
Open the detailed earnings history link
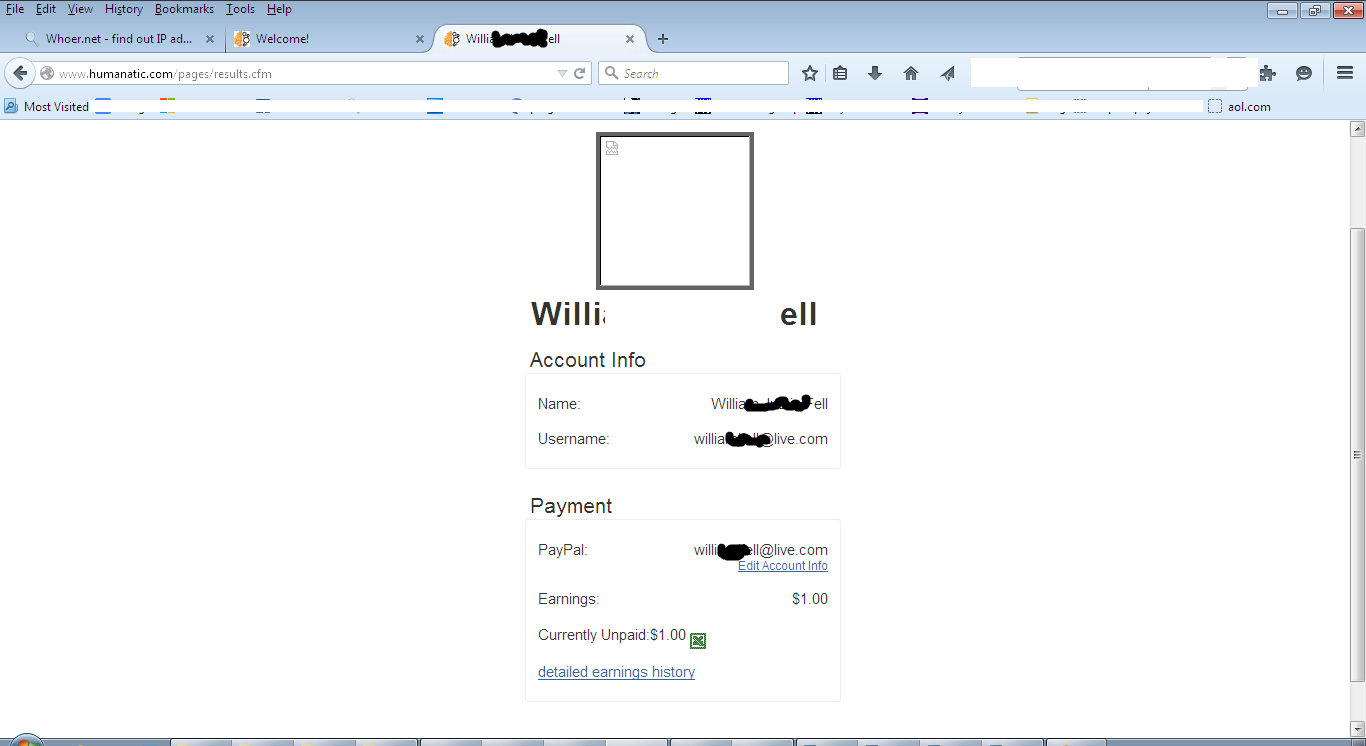coord(616,672)
